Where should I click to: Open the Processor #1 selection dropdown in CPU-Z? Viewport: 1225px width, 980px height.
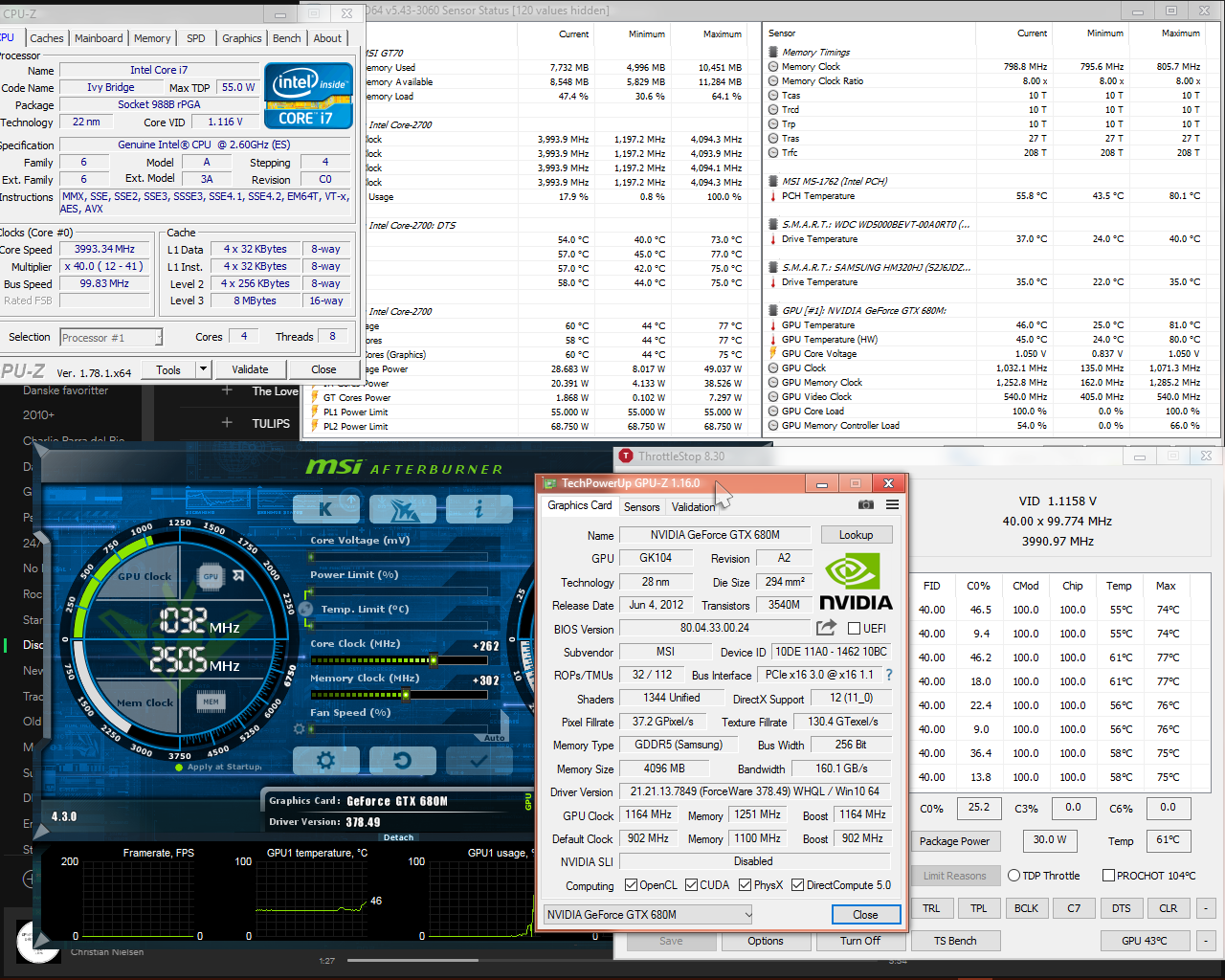click(111, 337)
